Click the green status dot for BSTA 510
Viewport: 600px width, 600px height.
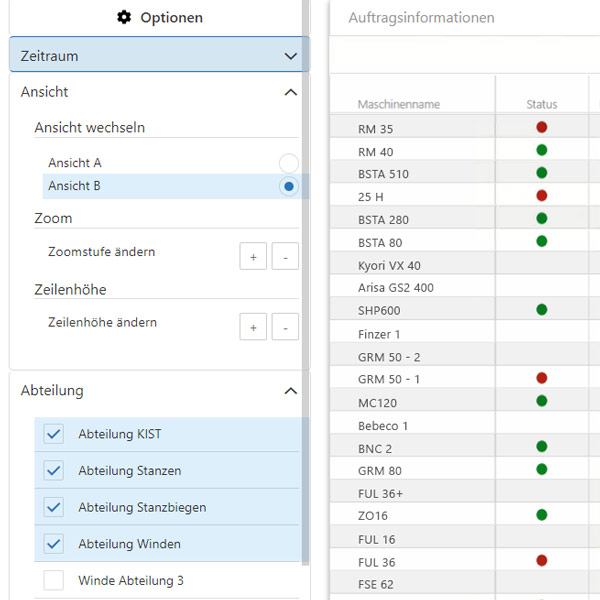point(542,173)
